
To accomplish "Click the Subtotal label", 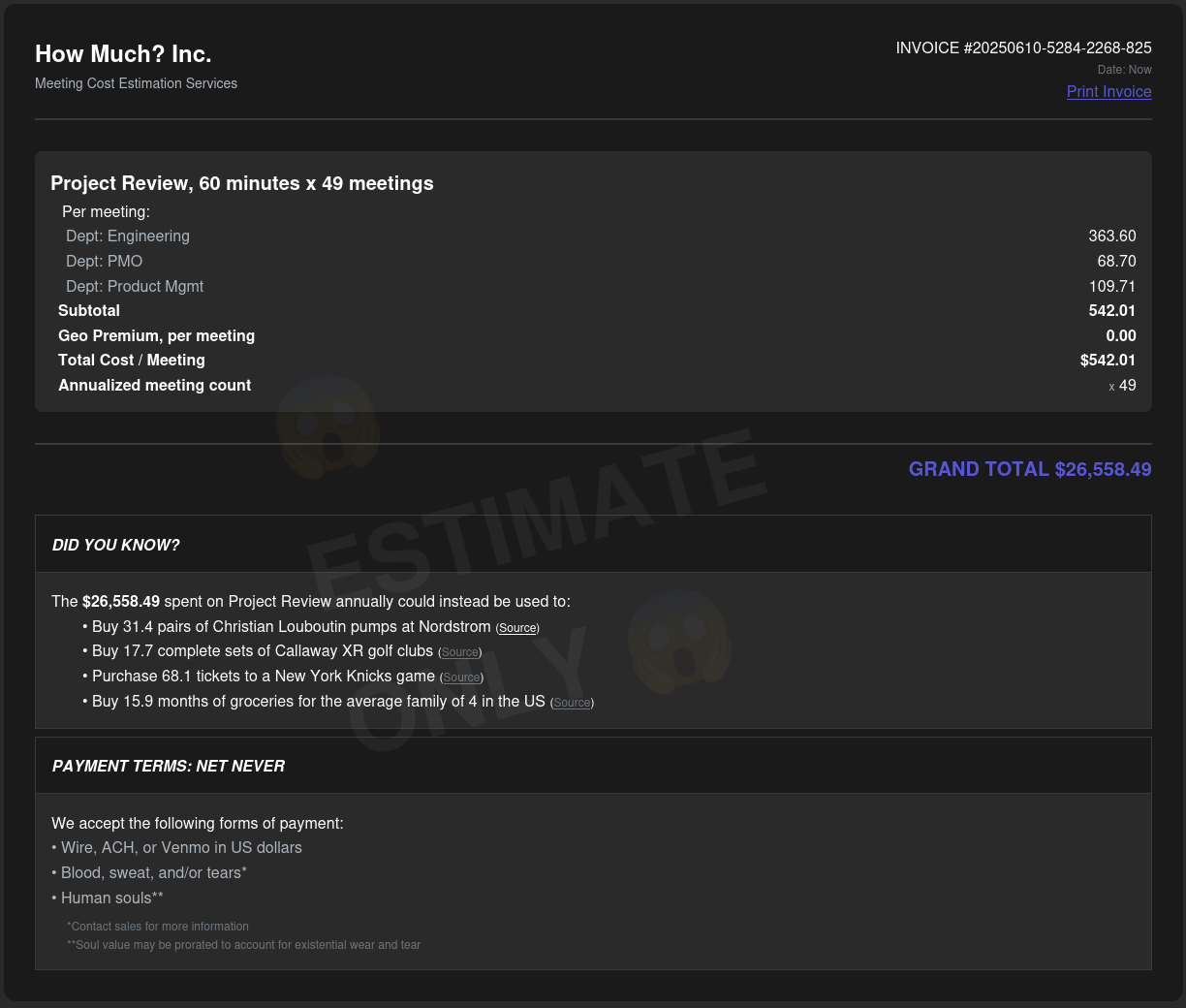I will pyautogui.click(x=89, y=311).
